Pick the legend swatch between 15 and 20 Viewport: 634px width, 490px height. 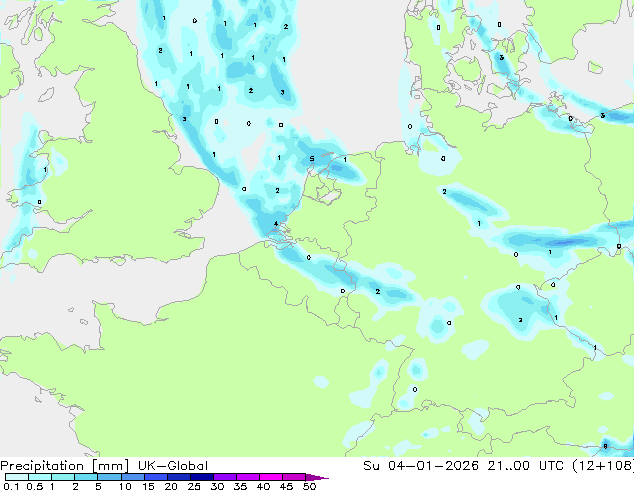coord(156,477)
